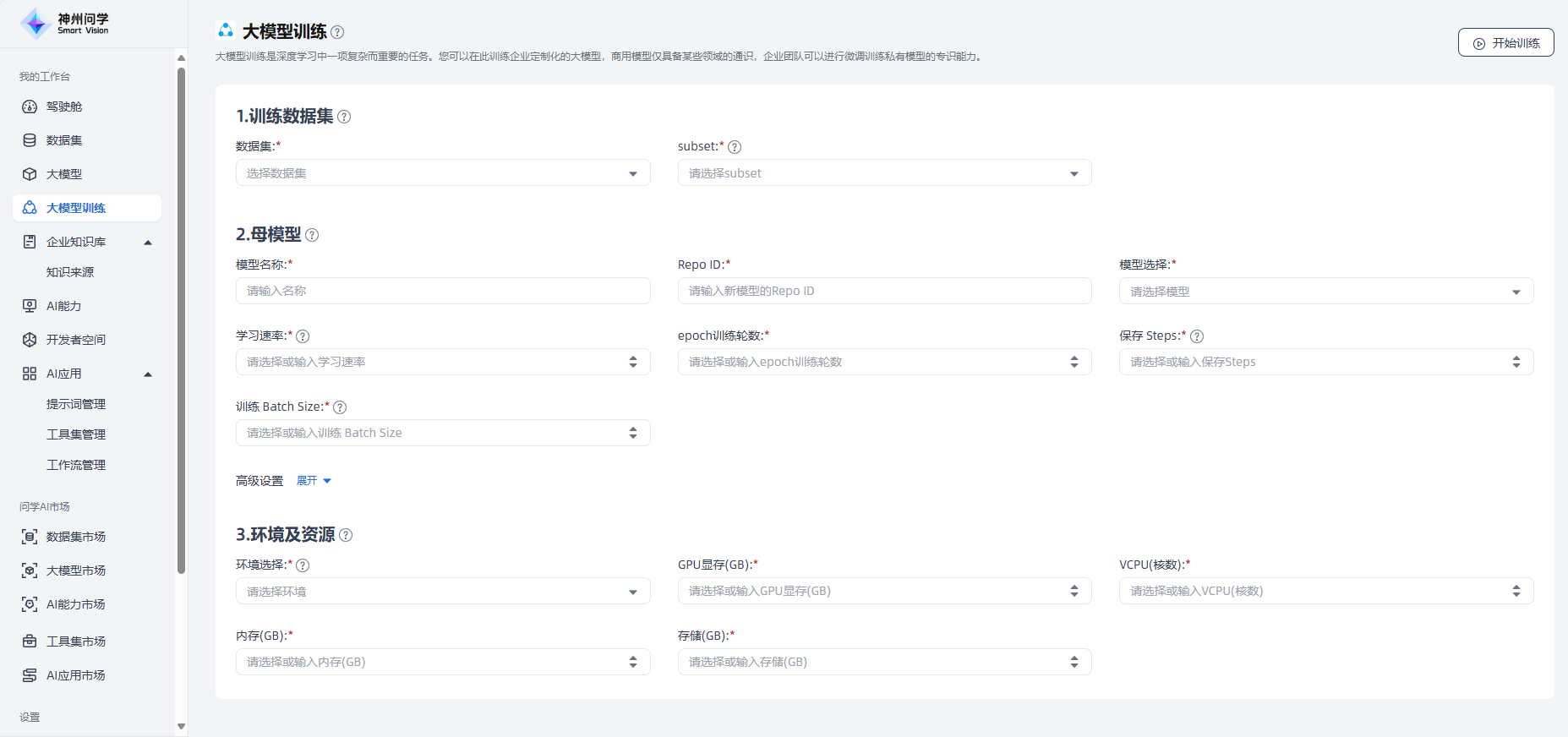The height and width of the screenshot is (737, 1568).
Task: Click the help icon beside subset label
Action: 735,147
